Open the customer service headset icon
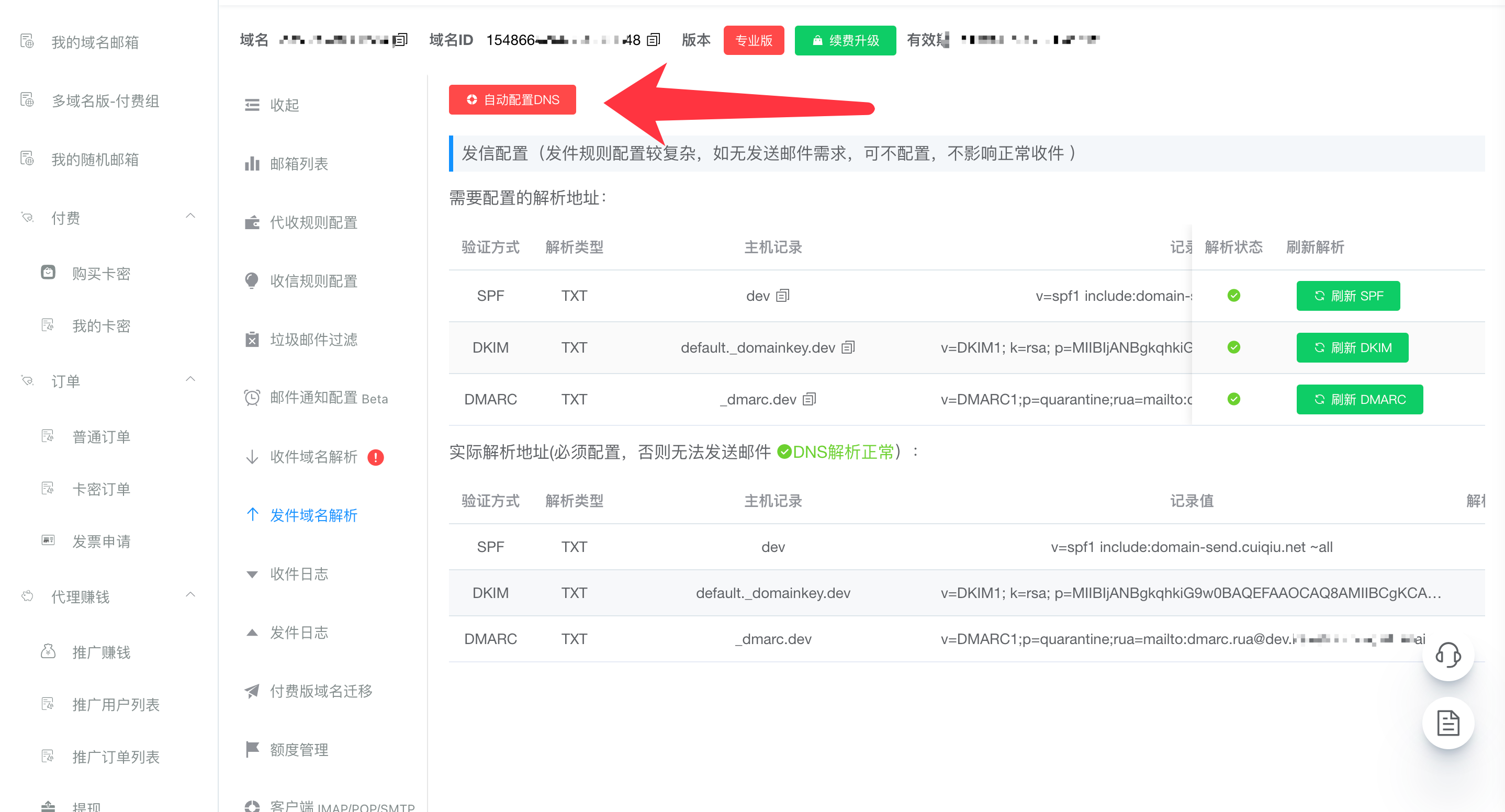The image size is (1505, 812). [1448, 655]
